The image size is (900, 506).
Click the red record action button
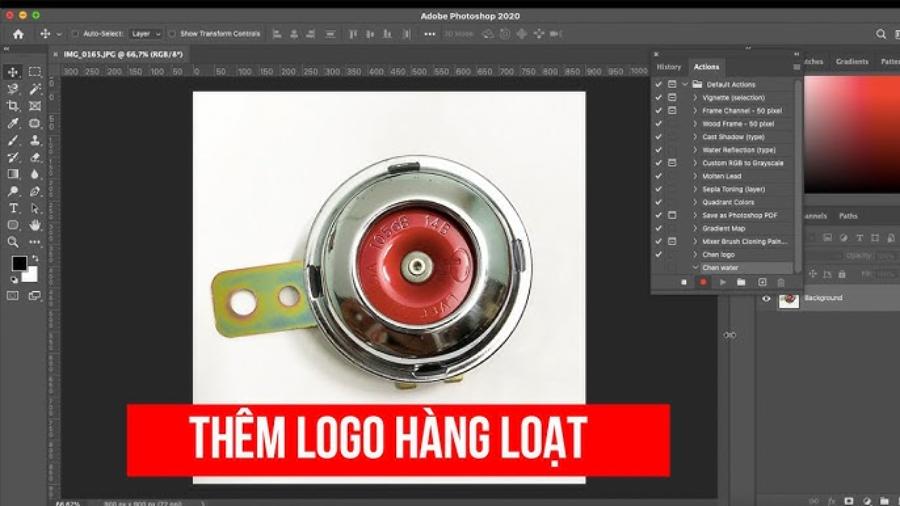click(703, 283)
